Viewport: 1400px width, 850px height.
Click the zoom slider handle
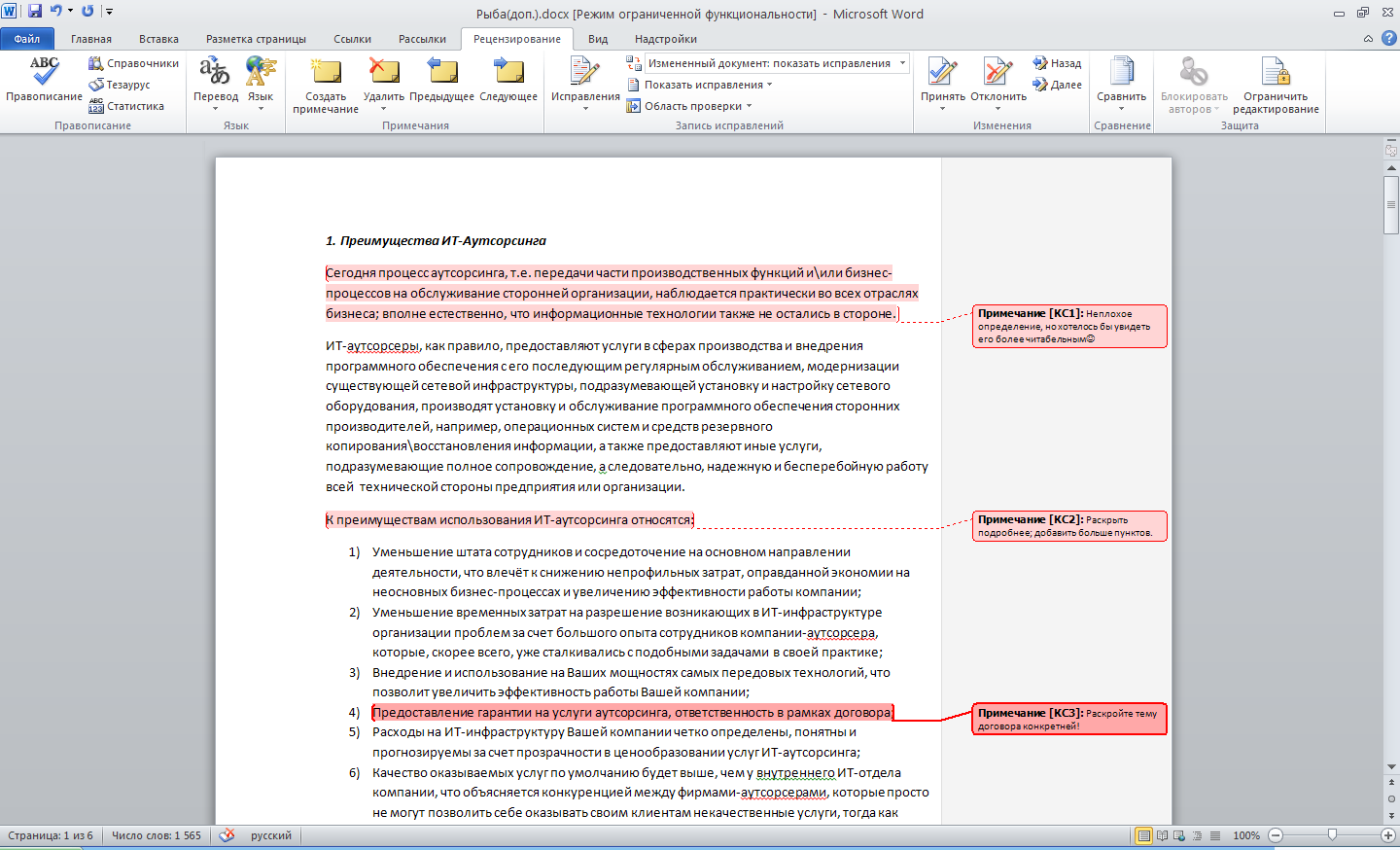(x=1332, y=835)
